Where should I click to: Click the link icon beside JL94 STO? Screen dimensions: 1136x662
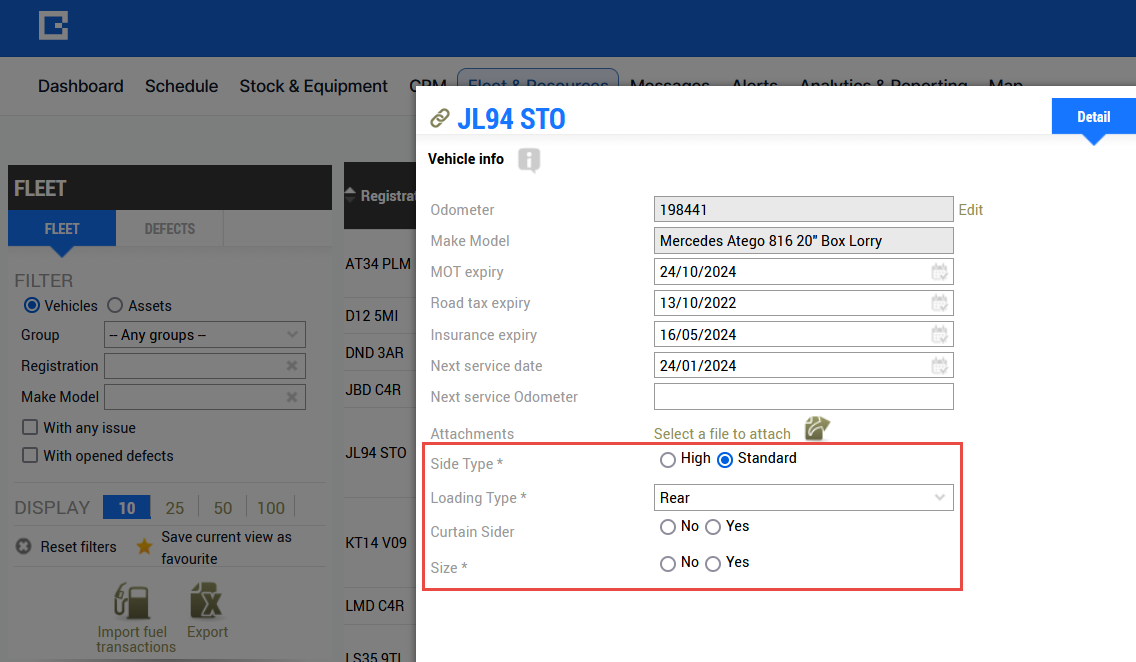coord(440,118)
